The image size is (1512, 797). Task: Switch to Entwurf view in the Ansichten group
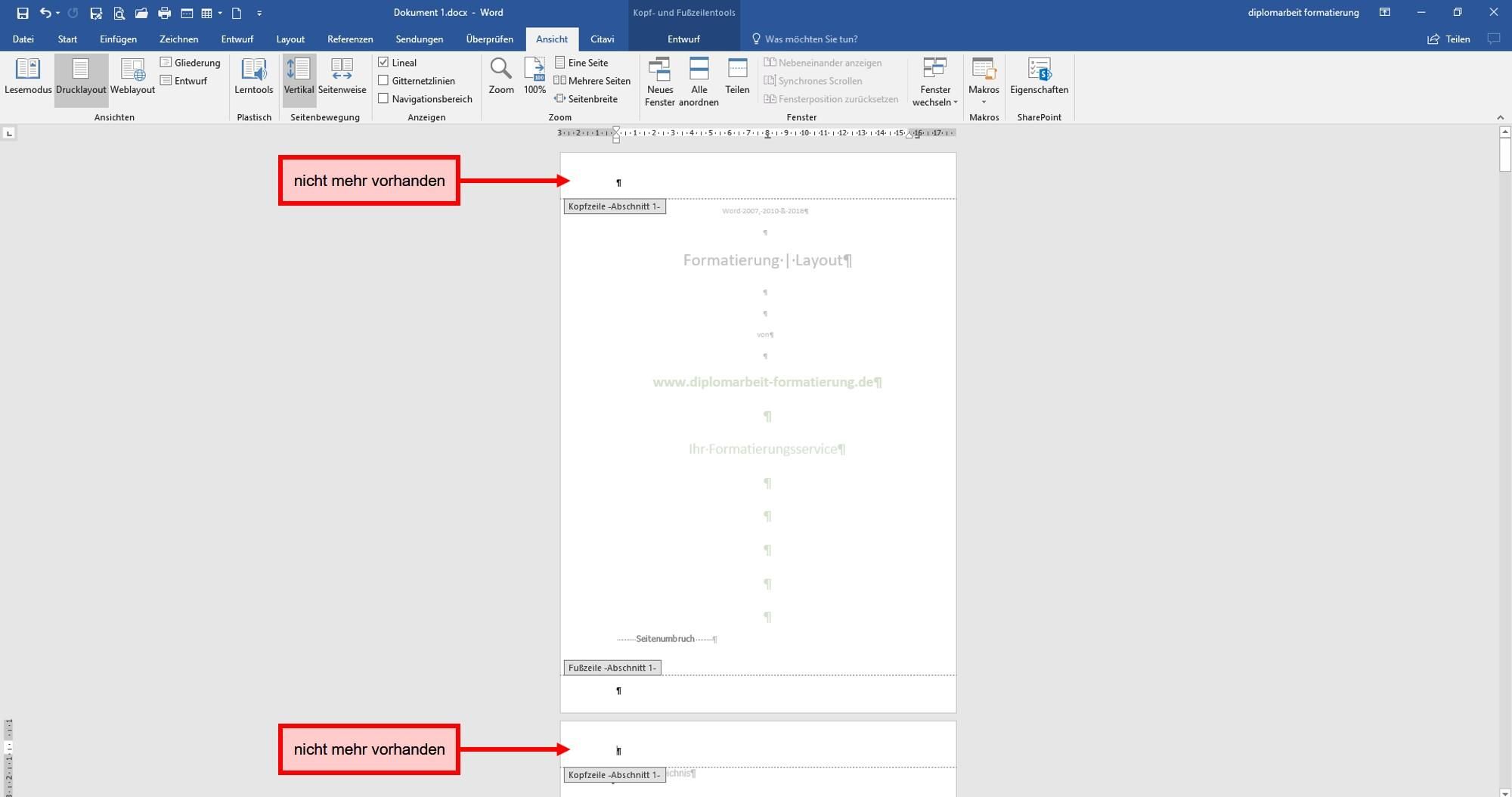(184, 81)
